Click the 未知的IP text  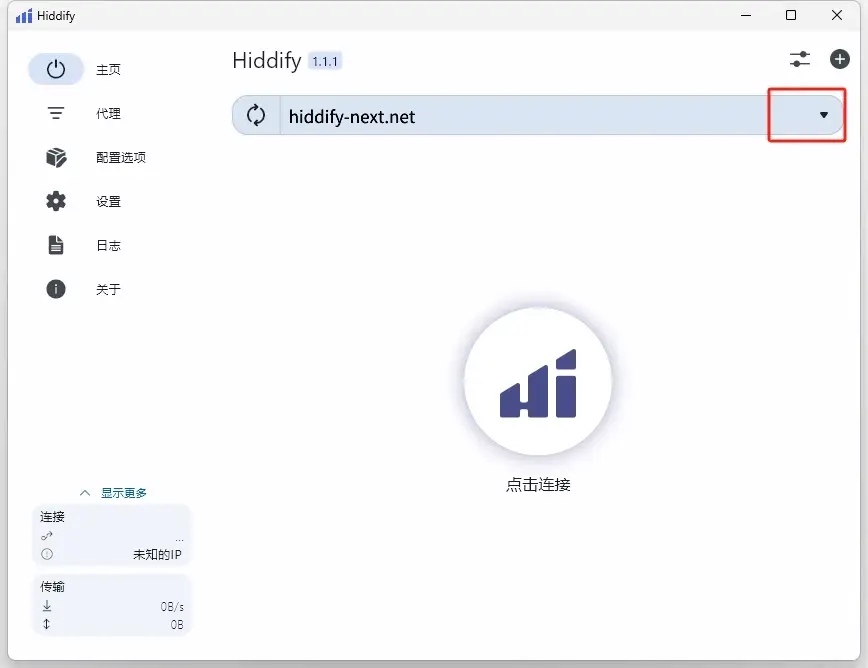157,555
